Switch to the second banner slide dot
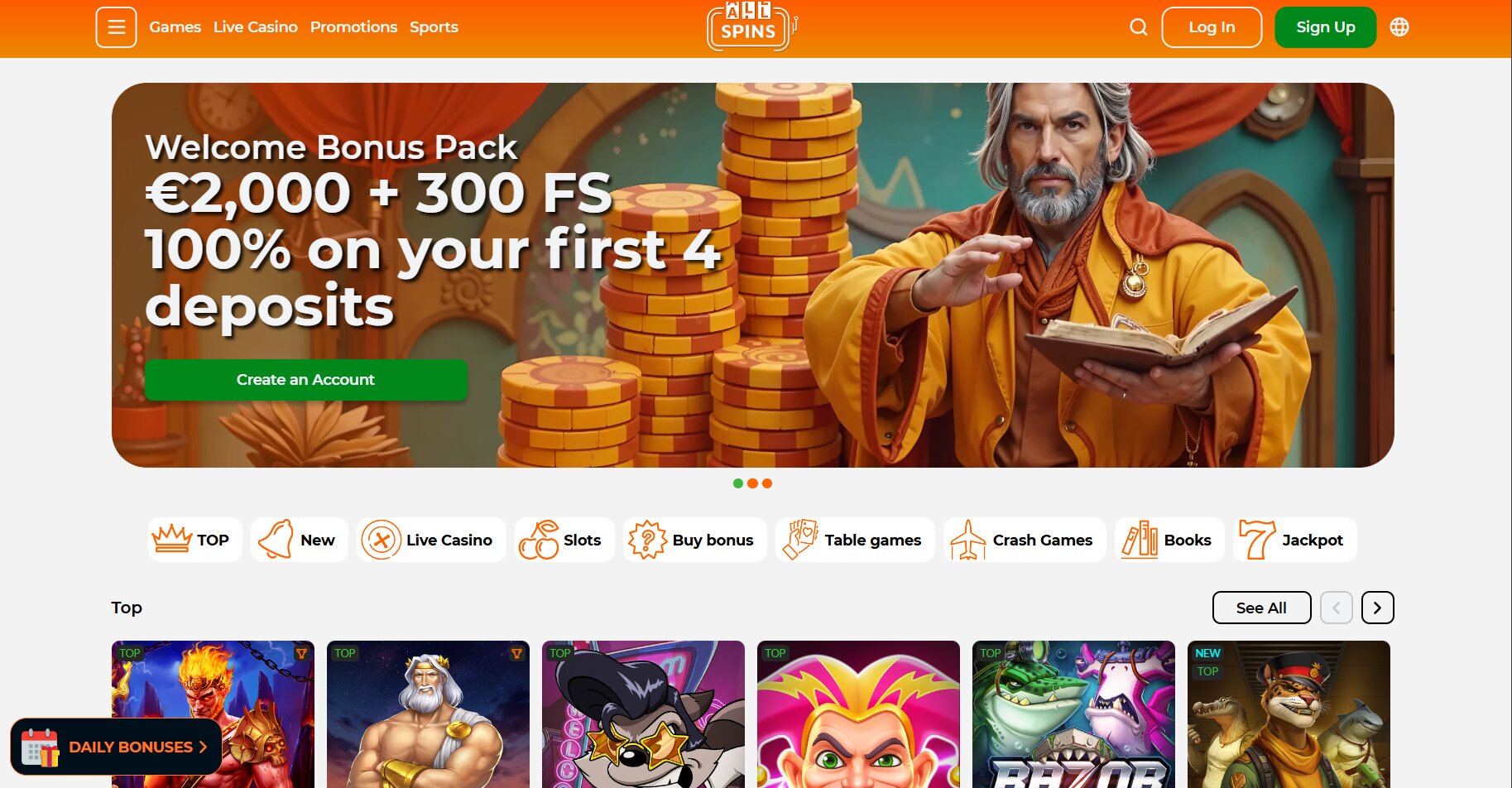The width and height of the screenshot is (1512, 788). pyautogui.click(x=752, y=483)
